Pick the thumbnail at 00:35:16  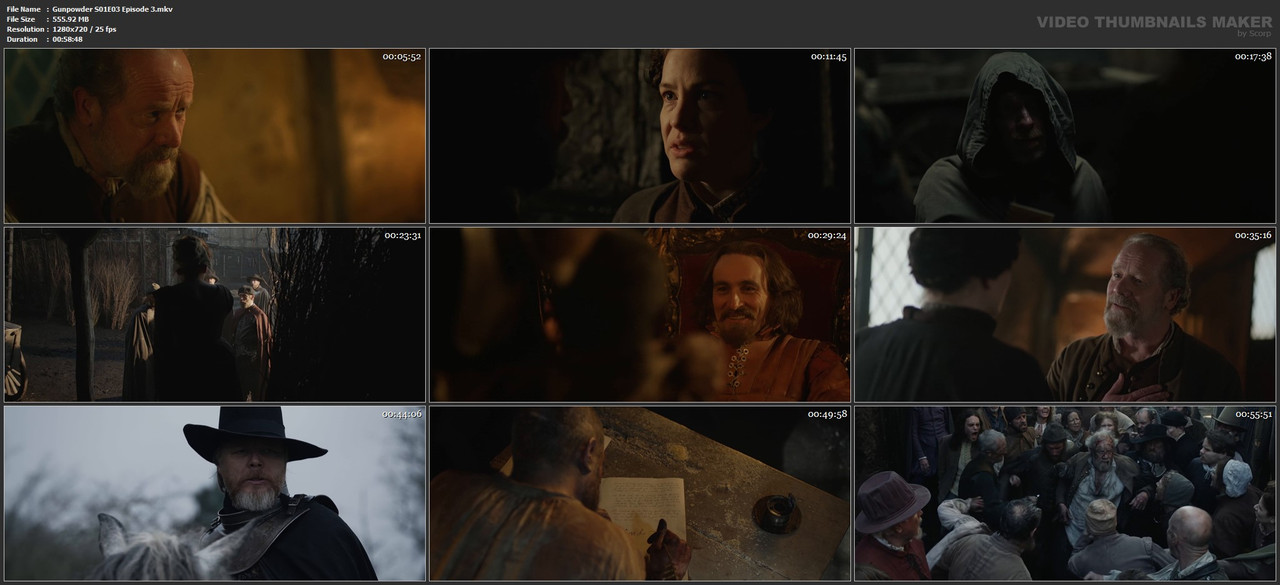pos(1065,314)
